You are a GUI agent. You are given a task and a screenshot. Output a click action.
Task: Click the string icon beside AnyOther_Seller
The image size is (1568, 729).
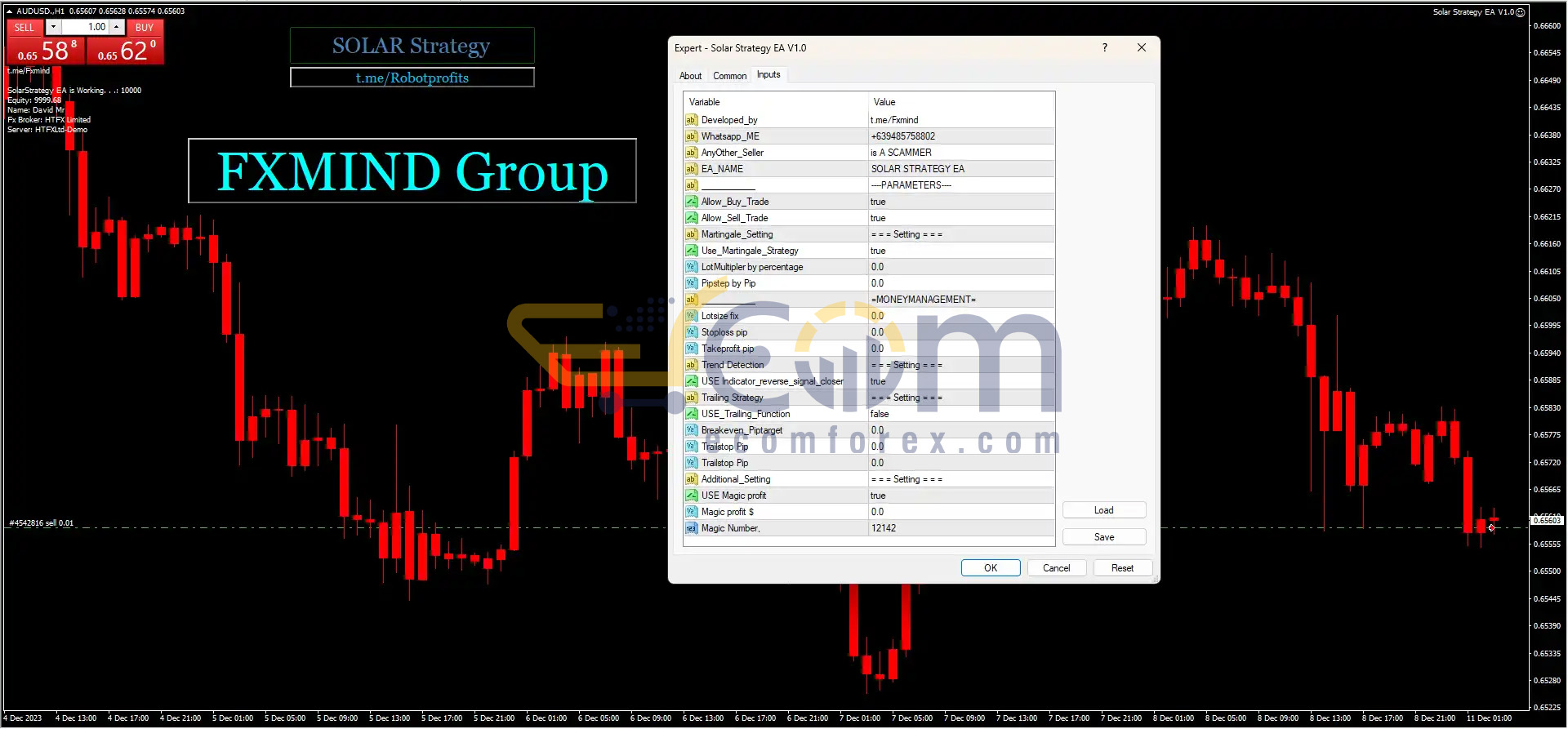(691, 153)
